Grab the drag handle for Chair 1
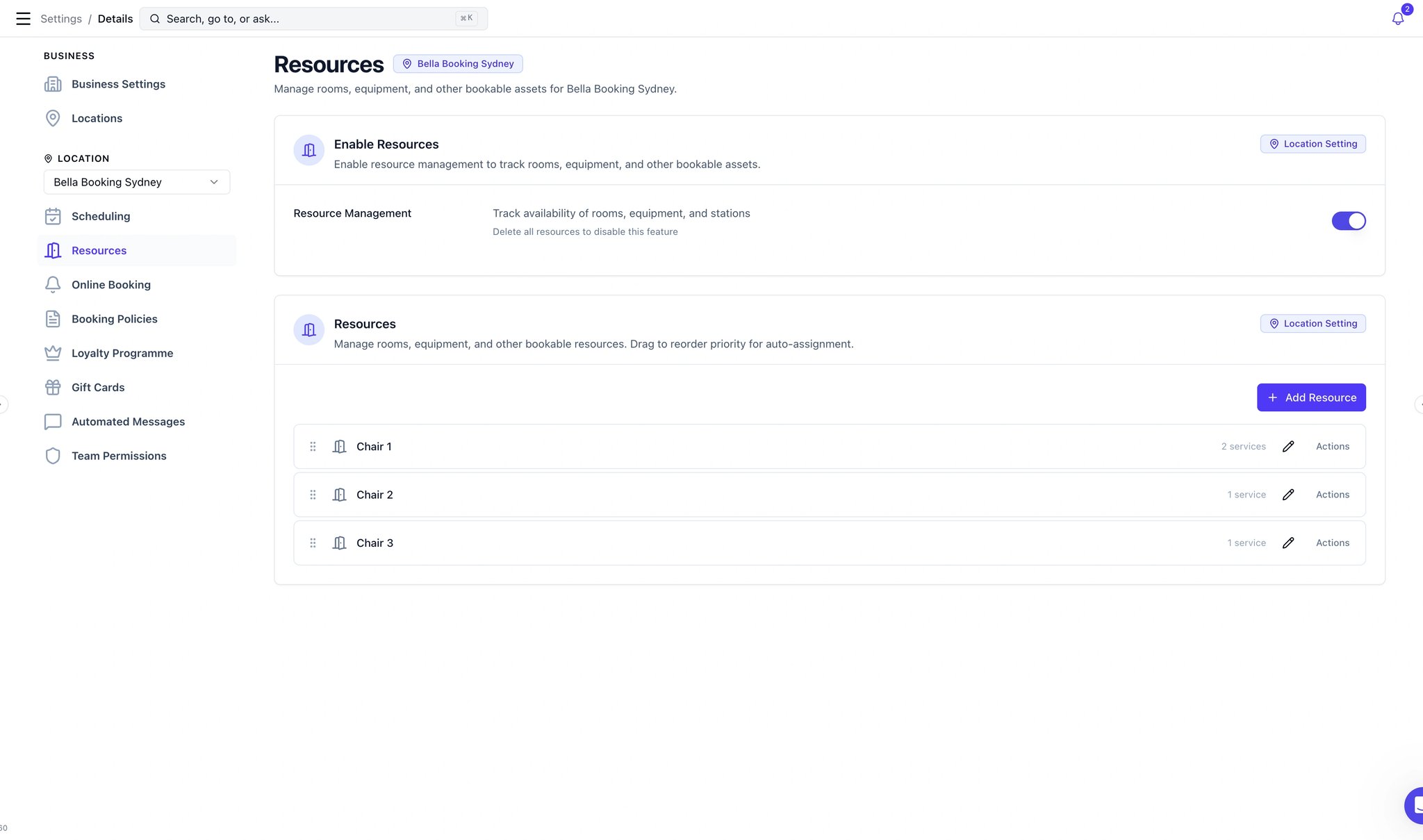 pyautogui.click(x=313, y=446)
